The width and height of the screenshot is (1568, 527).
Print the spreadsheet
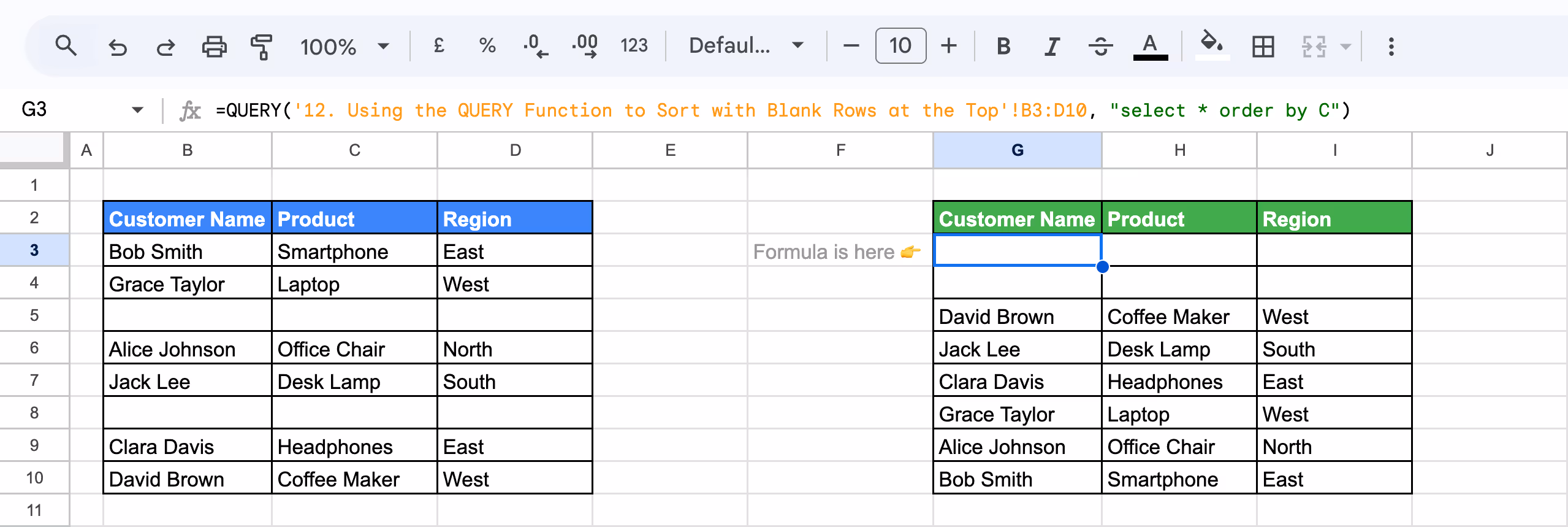214,47
